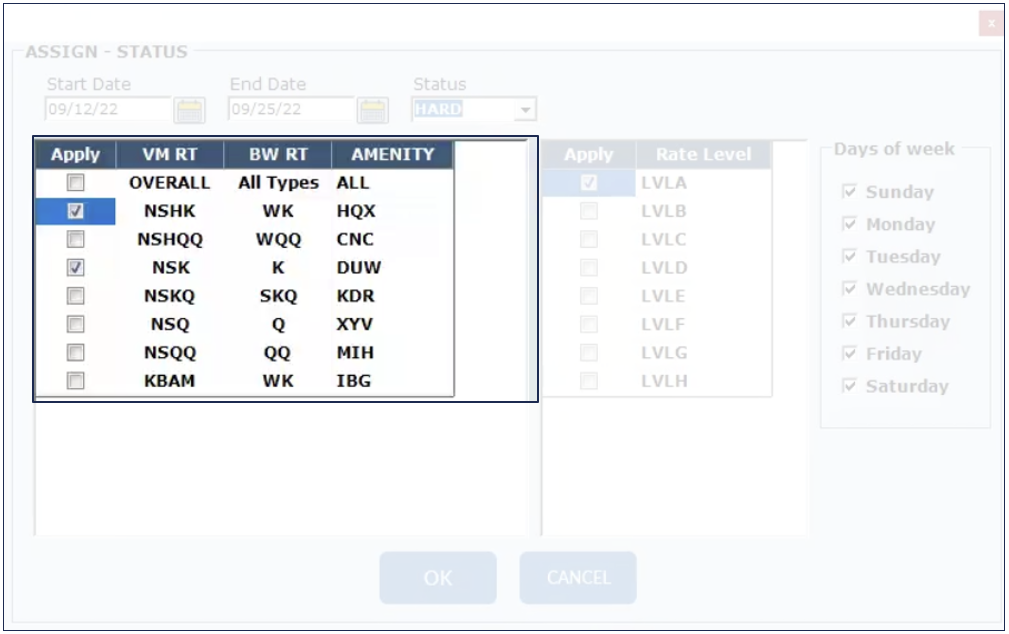Toggle the Wednesday checkbox

click(x=850, y=289)
